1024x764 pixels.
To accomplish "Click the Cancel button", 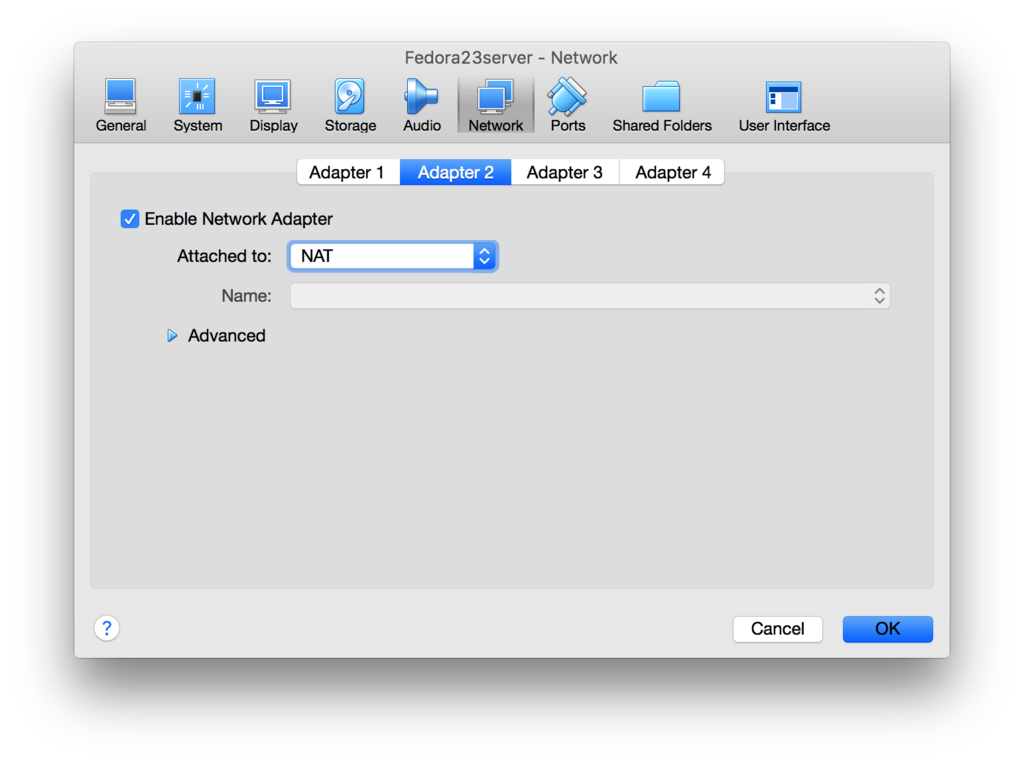I will 777,629.
